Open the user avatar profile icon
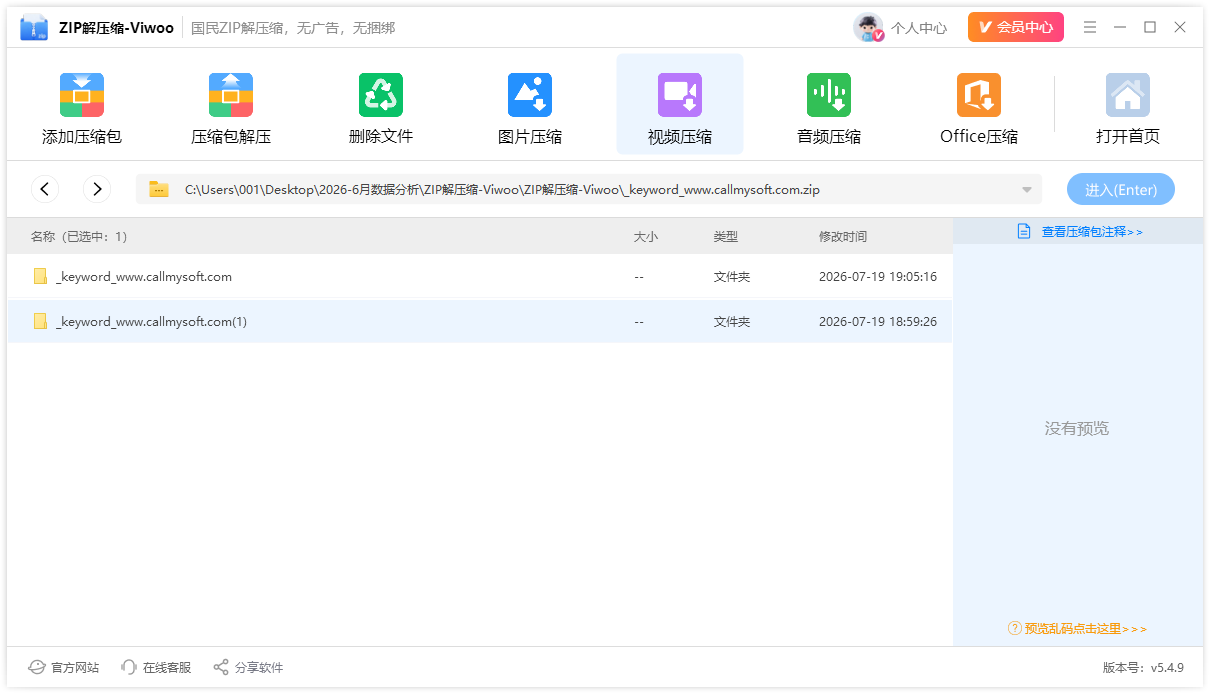The width and height of the screenshot is (1210, 694). point(868,27)
